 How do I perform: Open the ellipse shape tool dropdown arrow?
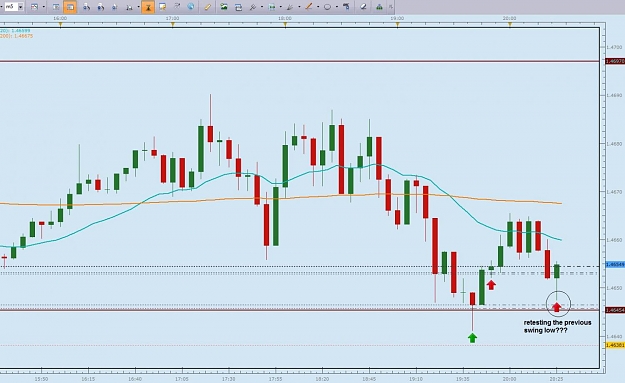[336, 7]
